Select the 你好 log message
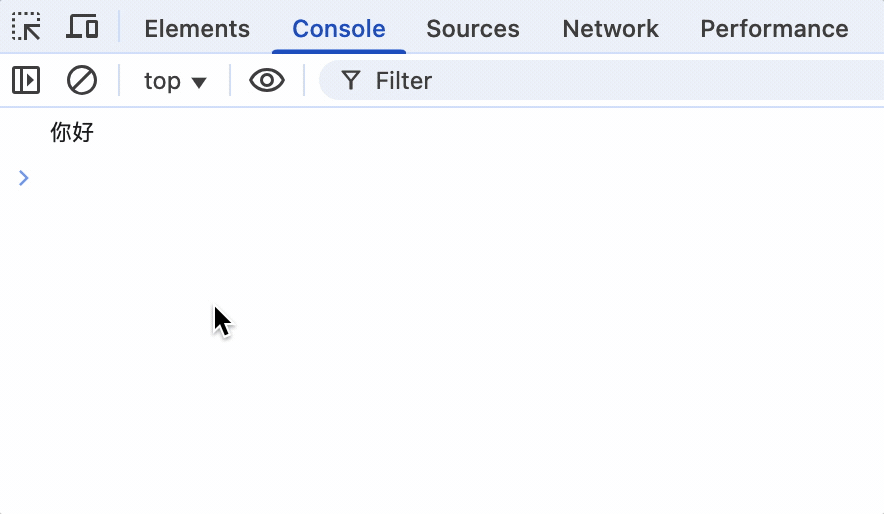The image size is (884, 514). pos(72,132)
